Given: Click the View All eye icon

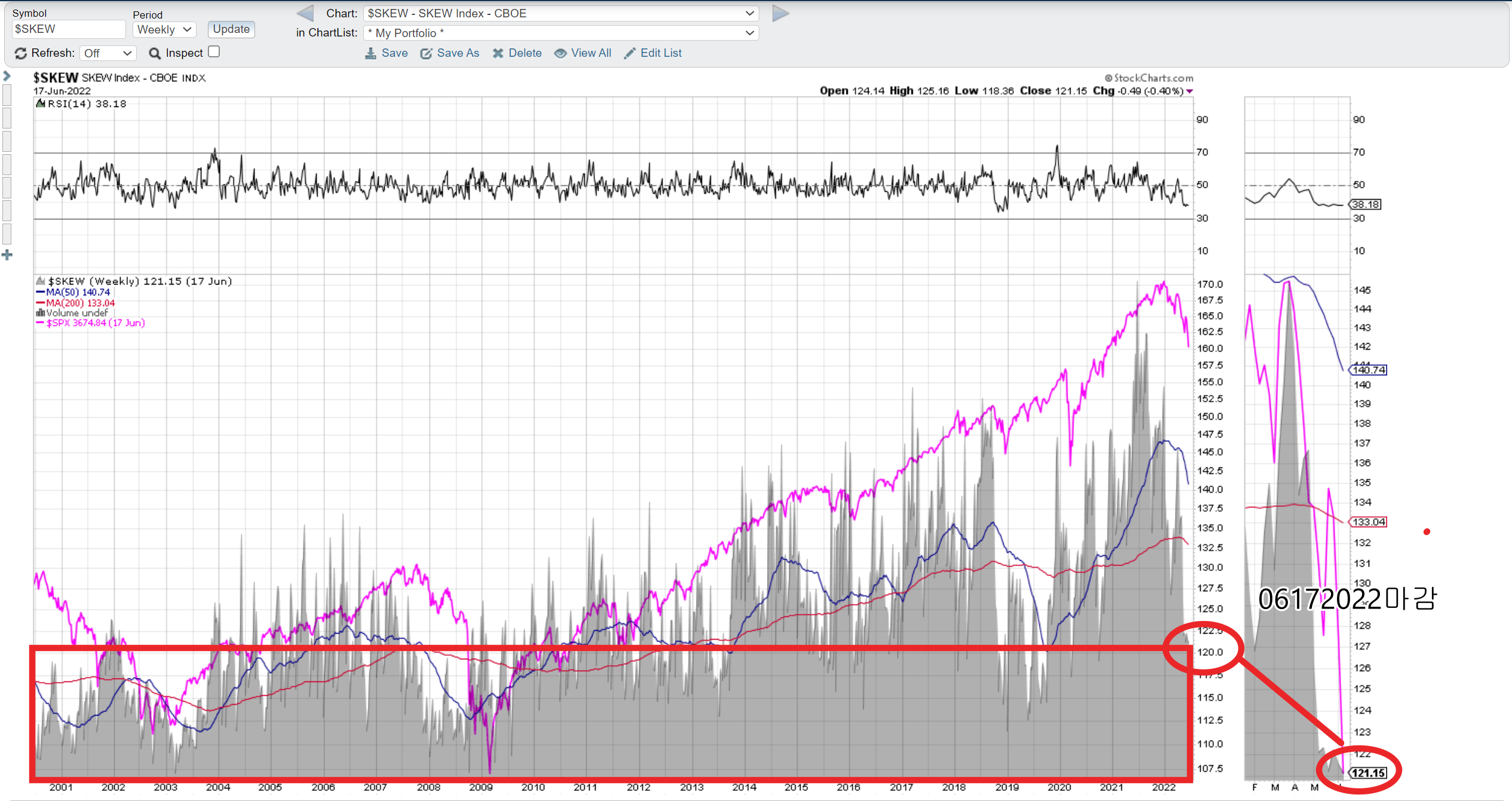Looking at the screenshot, I should (x=560, y=53).
